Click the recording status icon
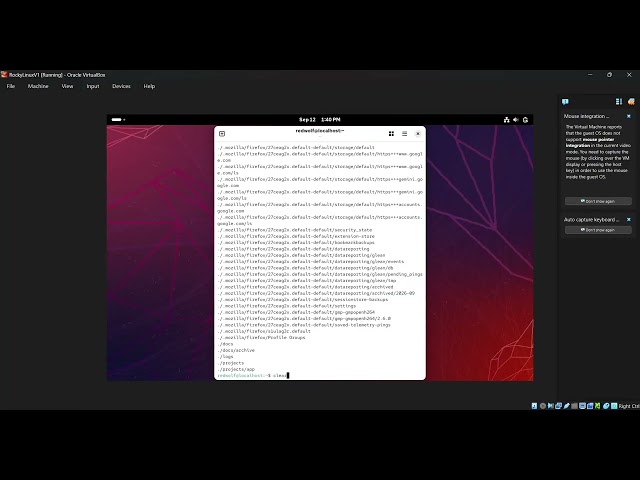 [x=590, y=406]
